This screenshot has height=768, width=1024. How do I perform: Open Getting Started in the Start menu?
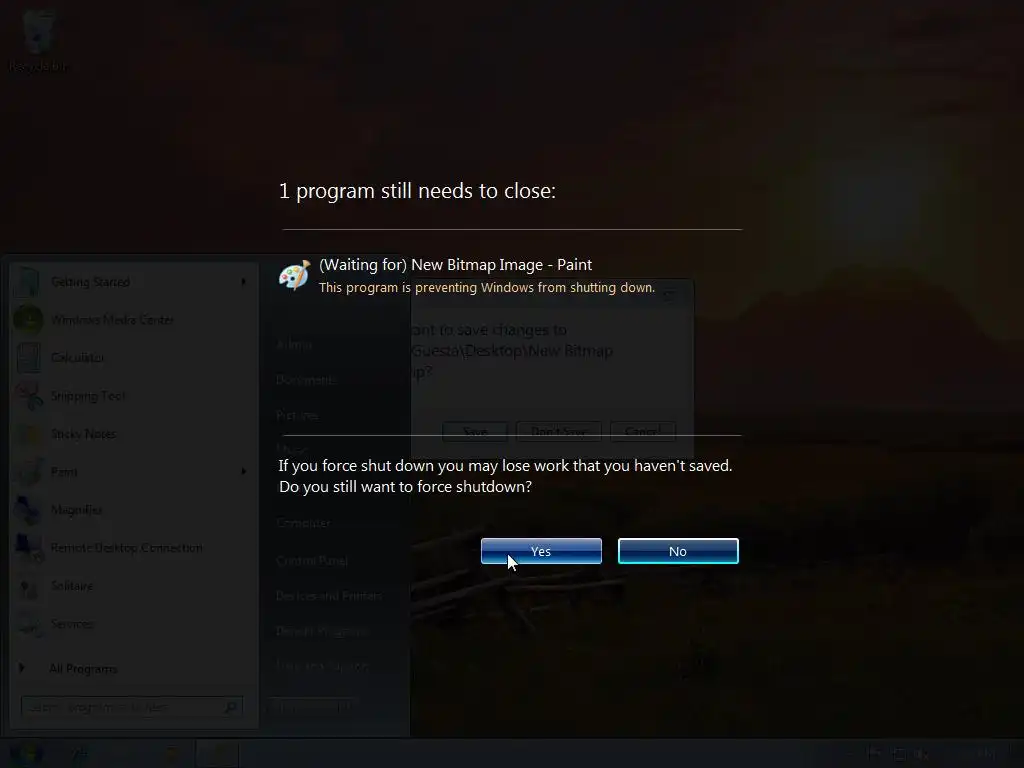coord(134,282)
